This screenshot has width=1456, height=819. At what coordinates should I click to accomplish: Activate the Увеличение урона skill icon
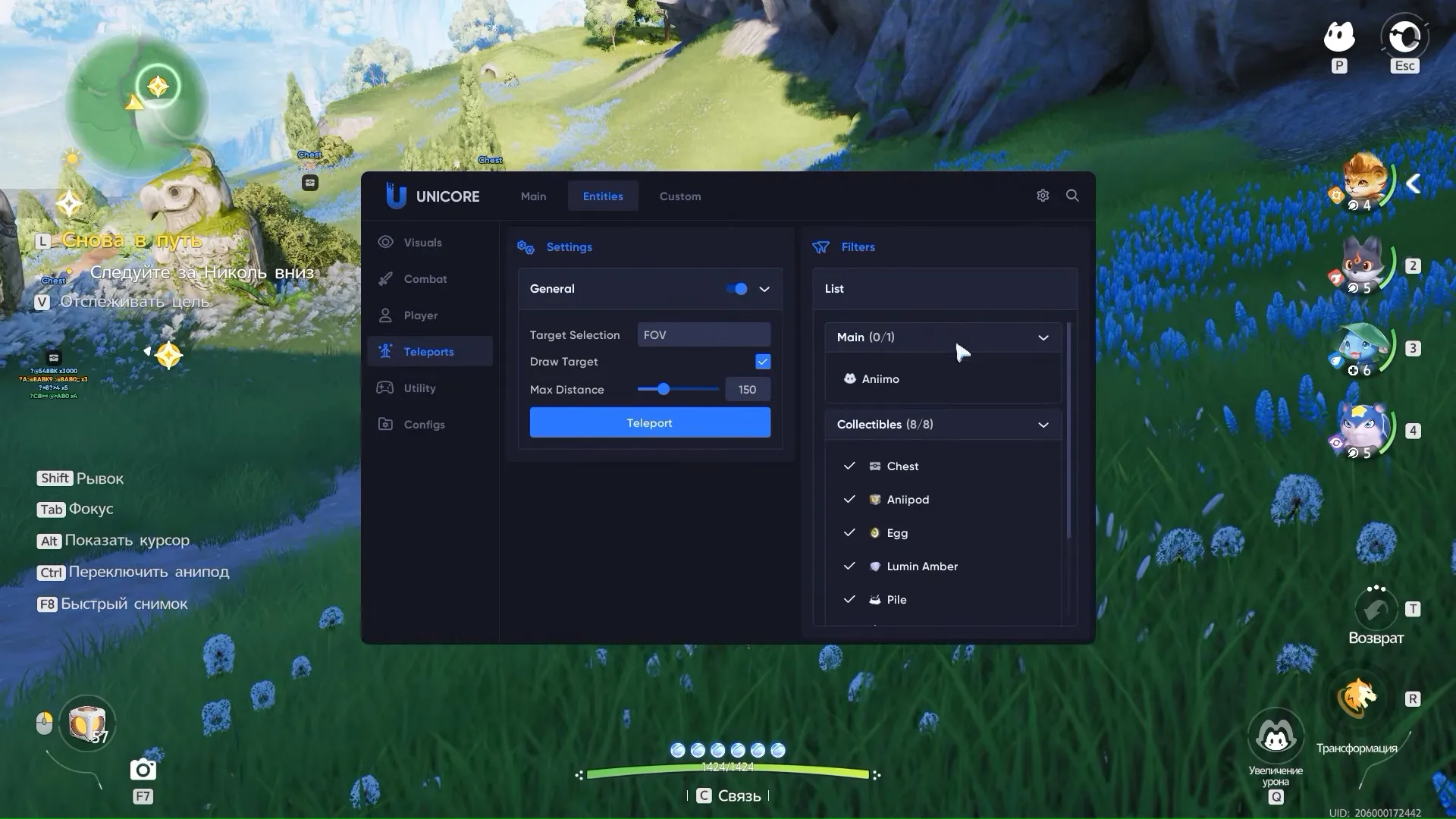pyautogui.click(x=1276, y=736)
